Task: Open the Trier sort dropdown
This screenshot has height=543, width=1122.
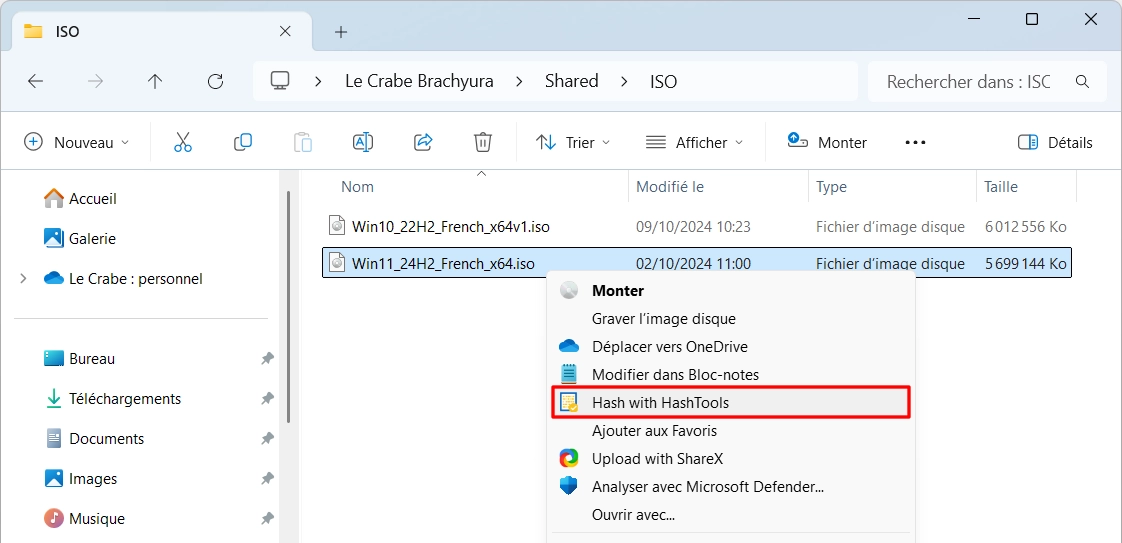Action: click(573, 142)
